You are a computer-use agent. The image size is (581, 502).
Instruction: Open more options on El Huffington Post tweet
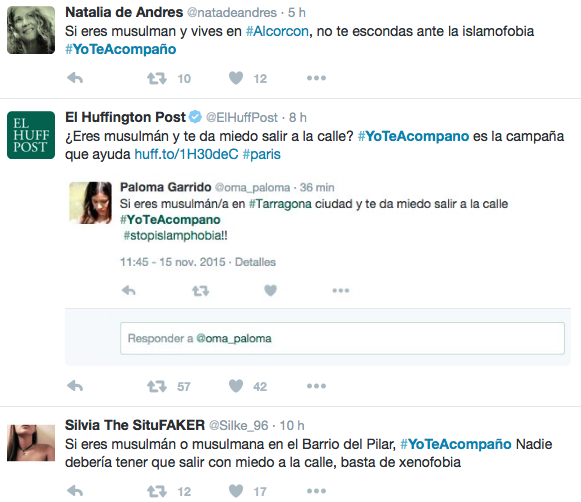[x=316, y=386]
